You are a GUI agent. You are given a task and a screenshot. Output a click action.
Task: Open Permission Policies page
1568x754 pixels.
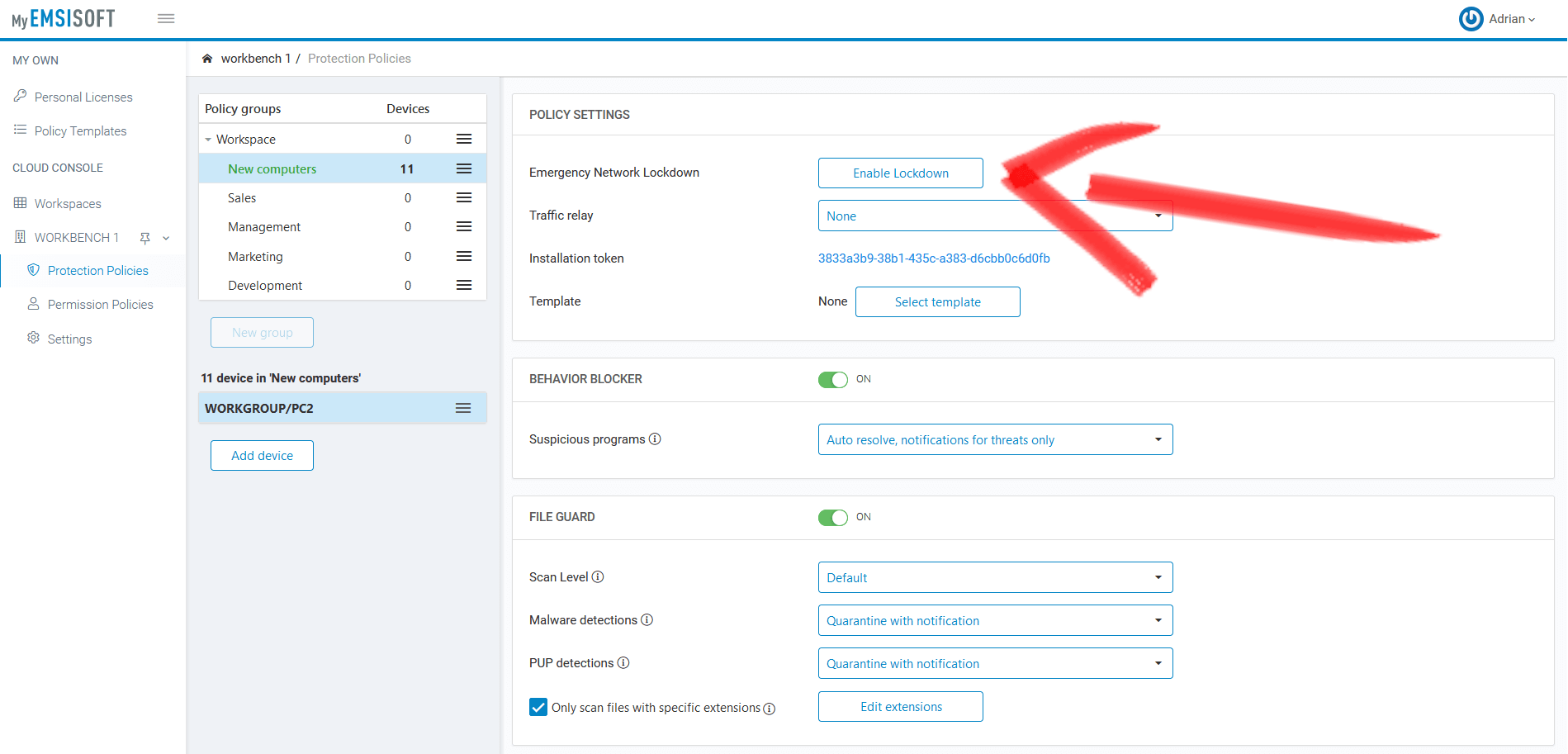pyautogui.click(x=101, y=305)
